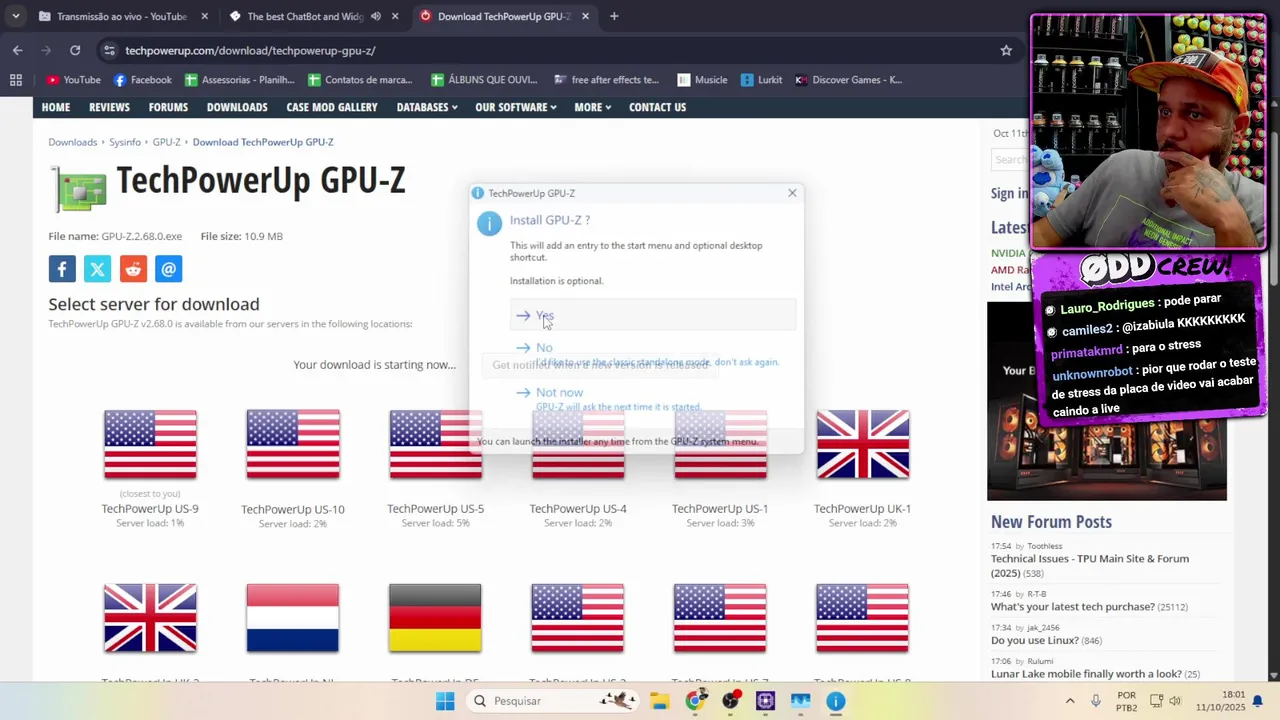Screen dimensions: 1280x720
Task: Click the X (Twitter) share icon
Action: tap(97, 269)
